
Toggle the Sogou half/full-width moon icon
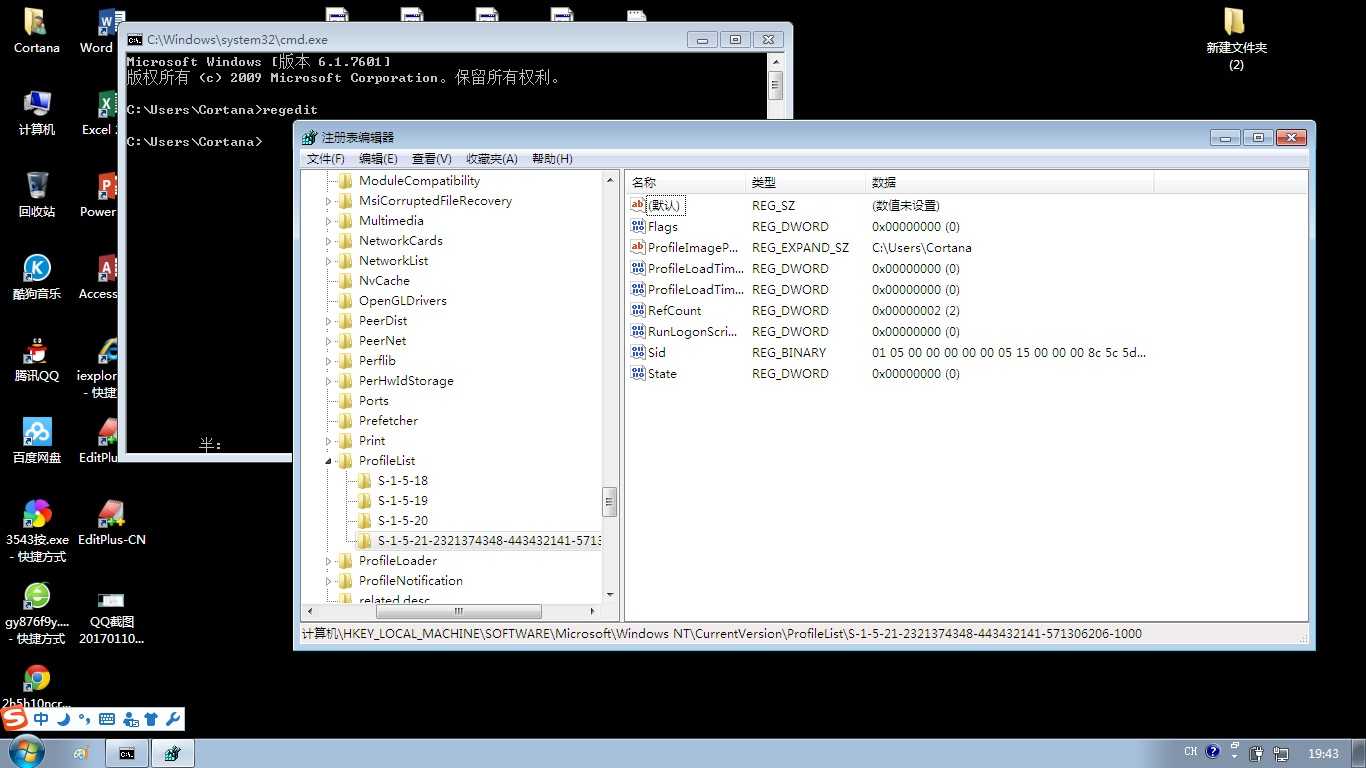point(63,719)
